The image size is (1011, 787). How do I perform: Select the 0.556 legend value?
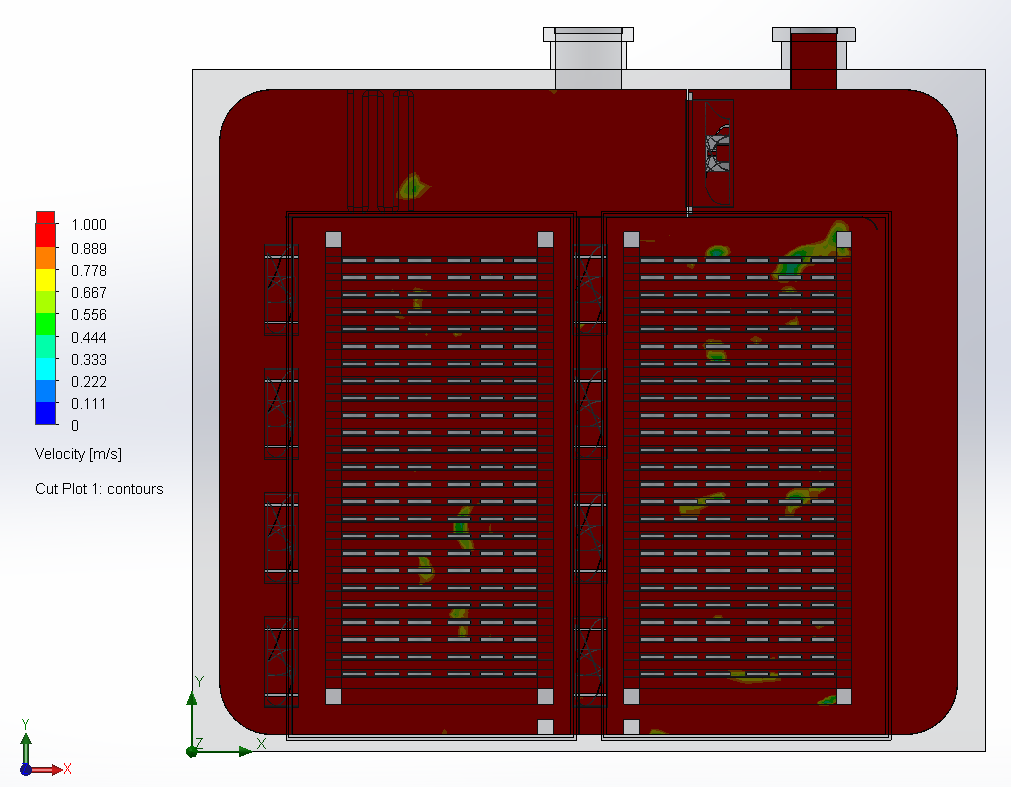[x=88, y=315]
